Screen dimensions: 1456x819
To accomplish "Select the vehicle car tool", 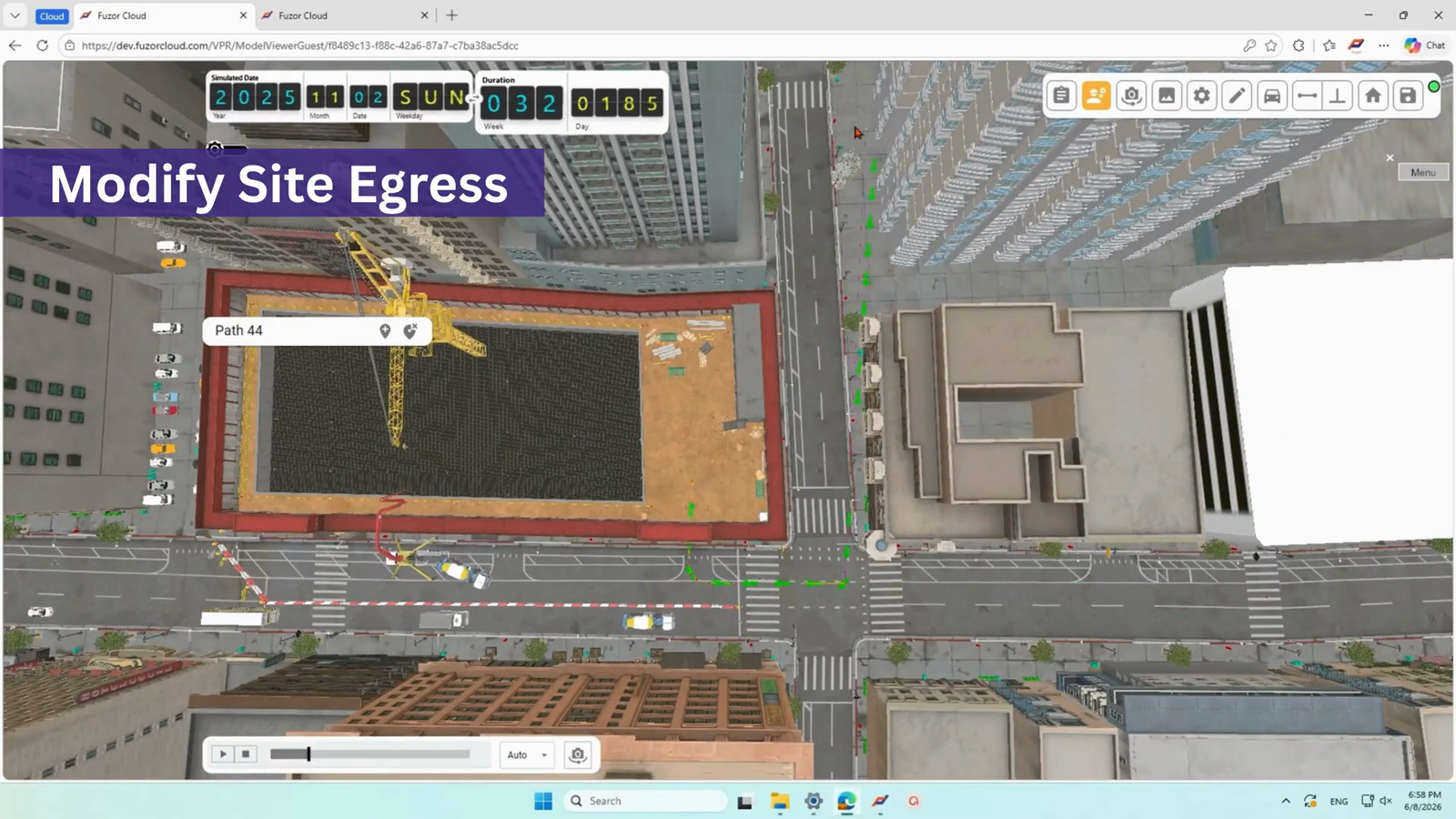I will (x=1271, y=96).
